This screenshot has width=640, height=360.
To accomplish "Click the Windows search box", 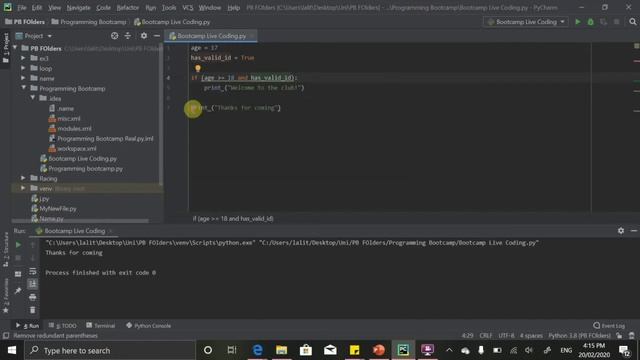I will coord(109,350).
